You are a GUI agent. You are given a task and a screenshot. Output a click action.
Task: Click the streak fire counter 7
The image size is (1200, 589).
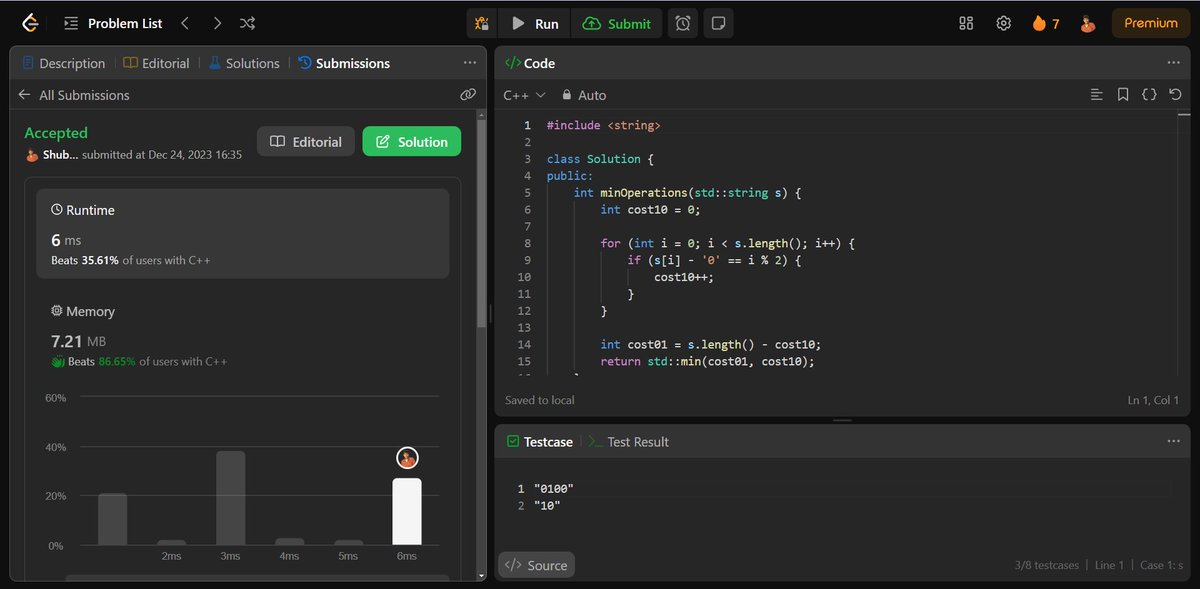click(x=1046, y=23)
